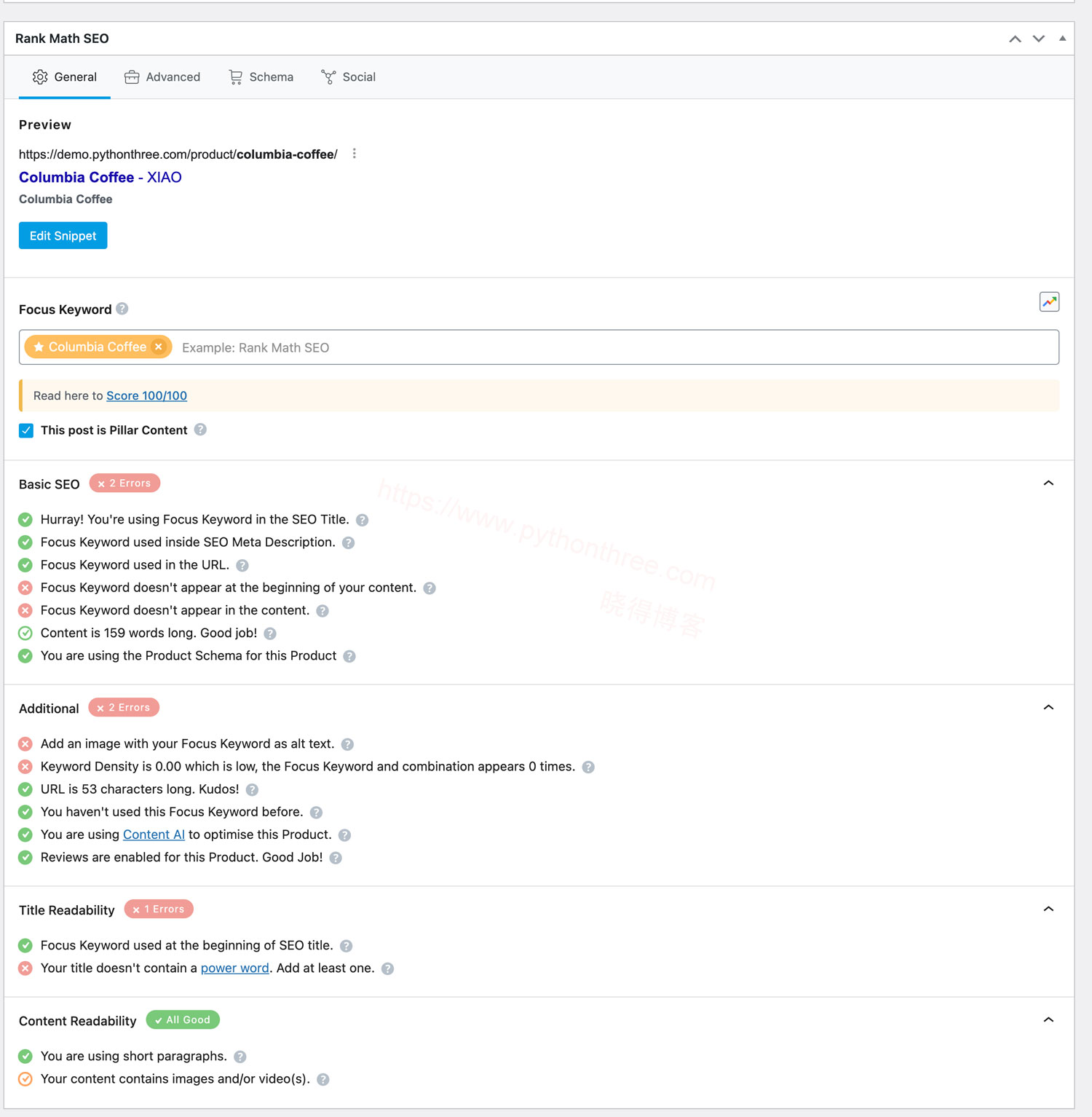Open the Social tab

(x=349, y=76)
